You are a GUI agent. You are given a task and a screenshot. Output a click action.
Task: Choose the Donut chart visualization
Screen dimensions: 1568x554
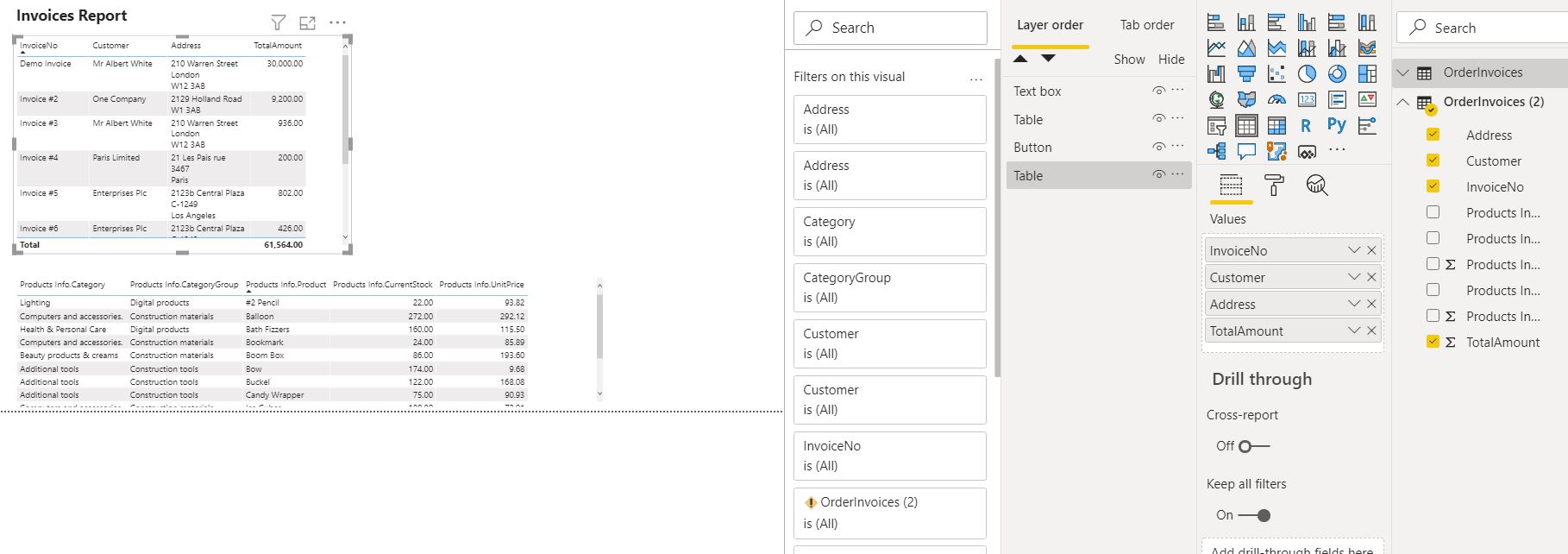pyautogui.click(x=1337, y=74)
